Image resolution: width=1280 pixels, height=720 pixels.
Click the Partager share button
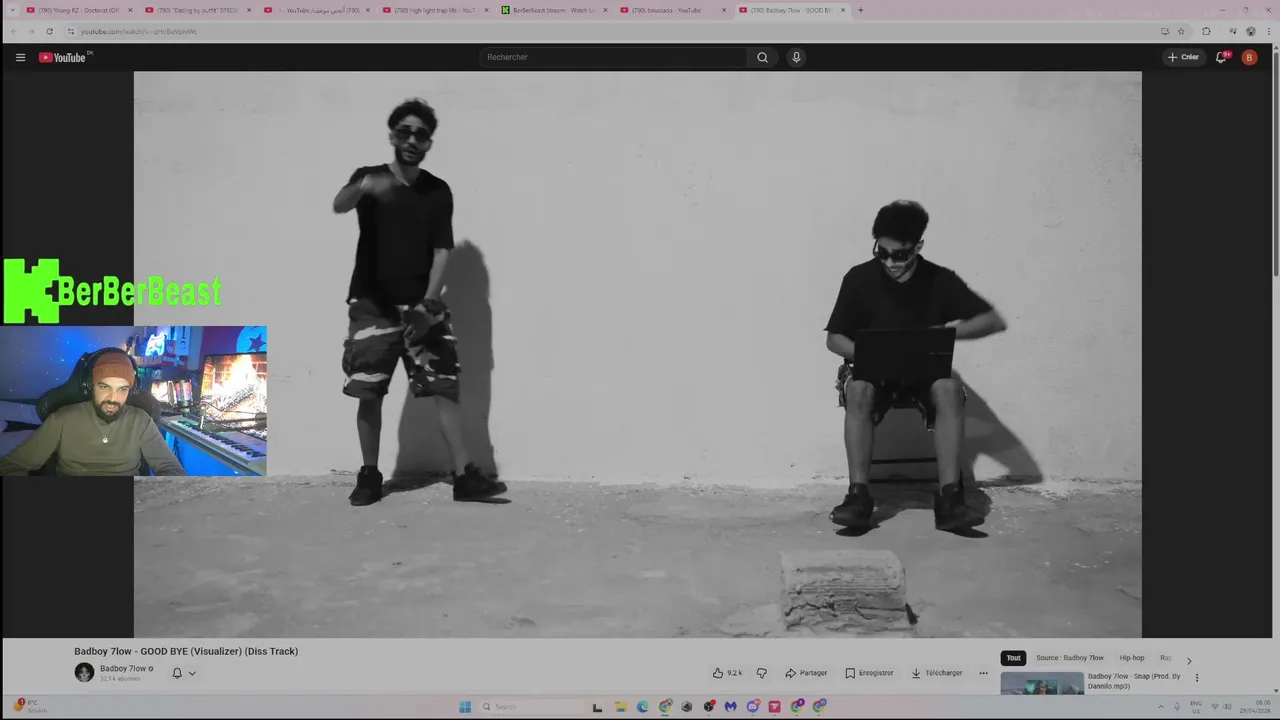806,673
